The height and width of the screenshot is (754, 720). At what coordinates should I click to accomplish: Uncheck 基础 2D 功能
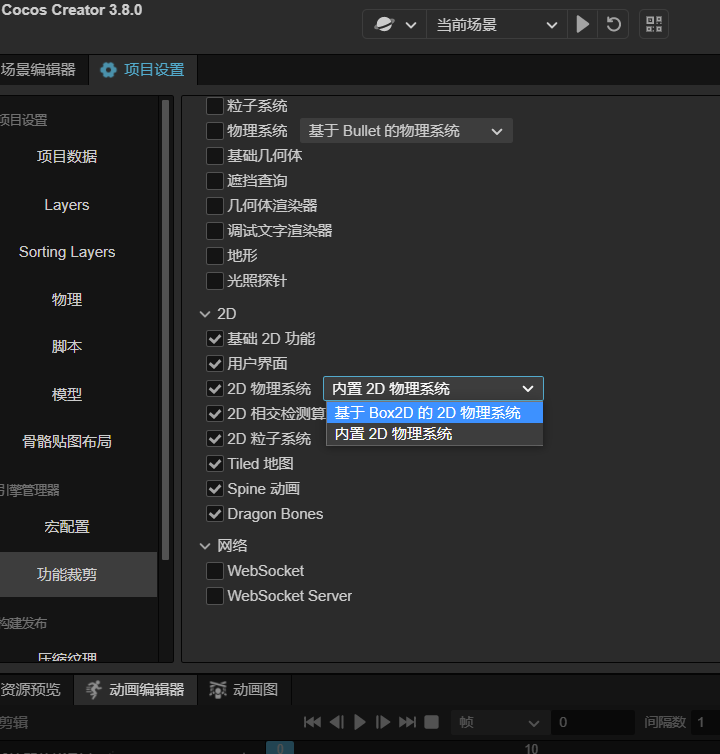(215, 339)
